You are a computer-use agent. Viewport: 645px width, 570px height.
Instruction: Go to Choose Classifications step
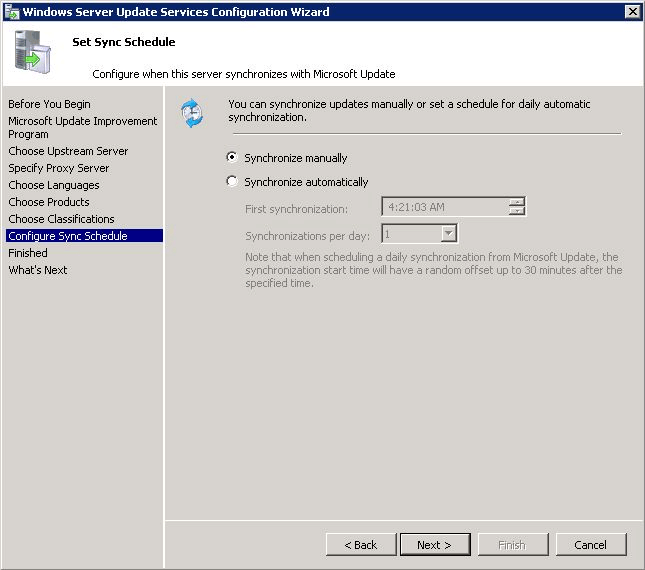61,219
